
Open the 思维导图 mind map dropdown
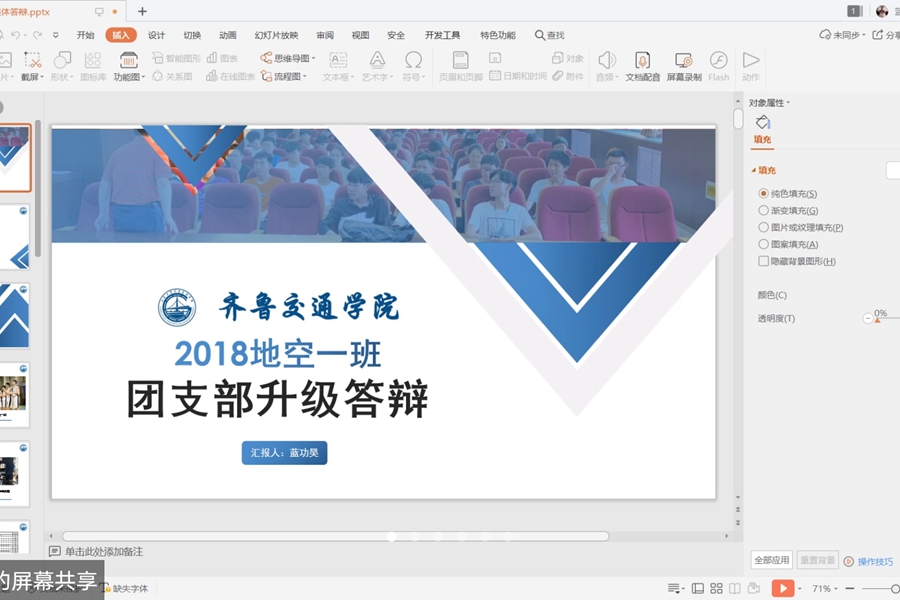[x=313, y=58]
